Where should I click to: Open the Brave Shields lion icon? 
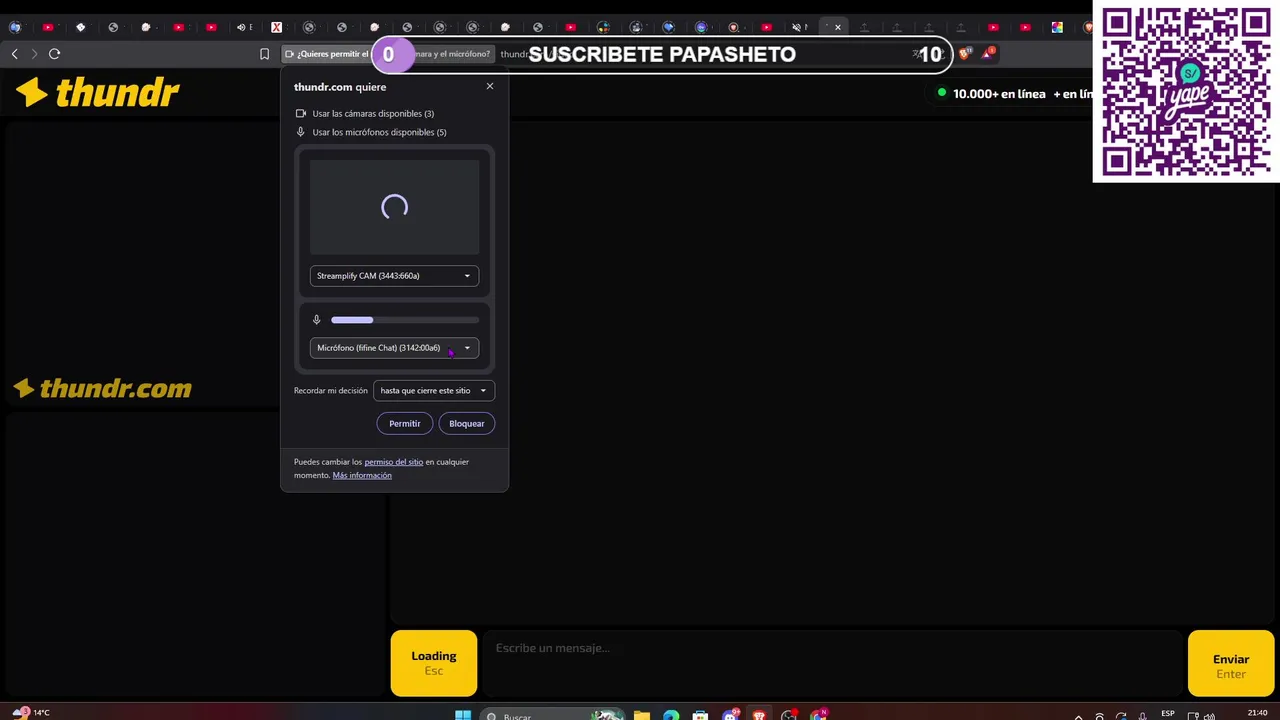coord(964,54)
